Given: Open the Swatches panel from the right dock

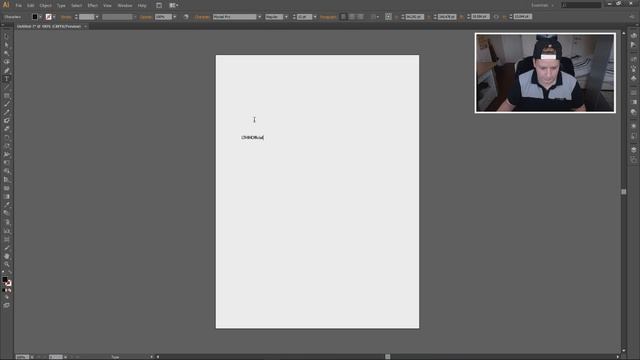Looking at the screenshot, I should coord(633,60).
